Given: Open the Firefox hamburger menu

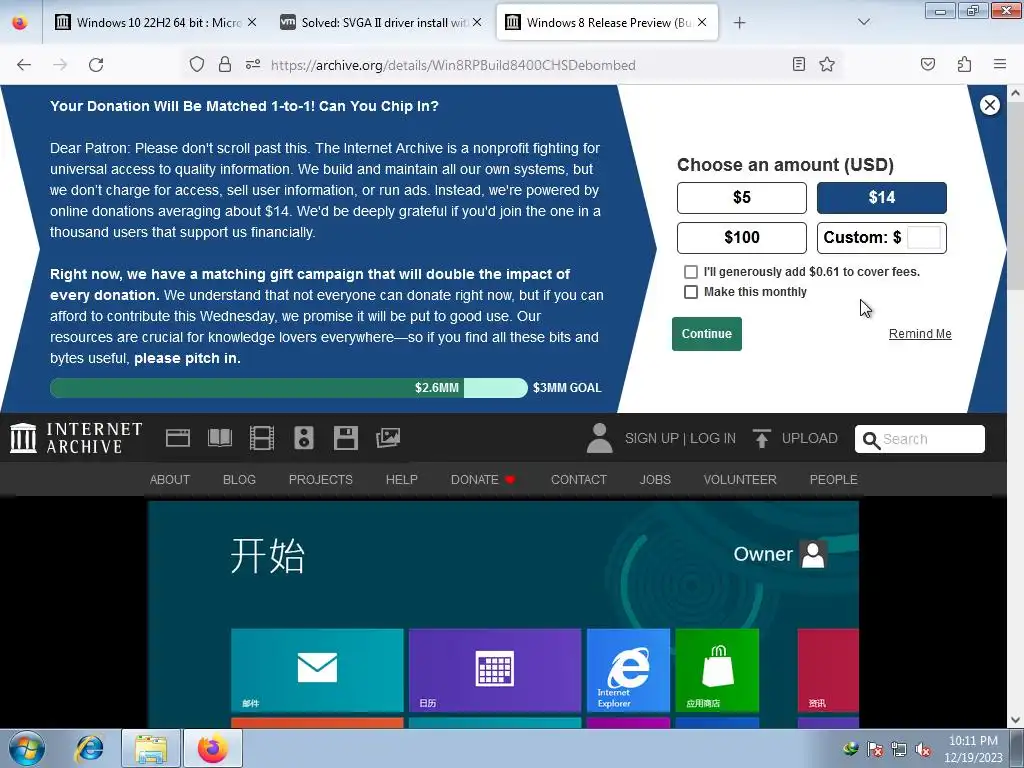Looking at the screenshot, I should click(1000, 64).
